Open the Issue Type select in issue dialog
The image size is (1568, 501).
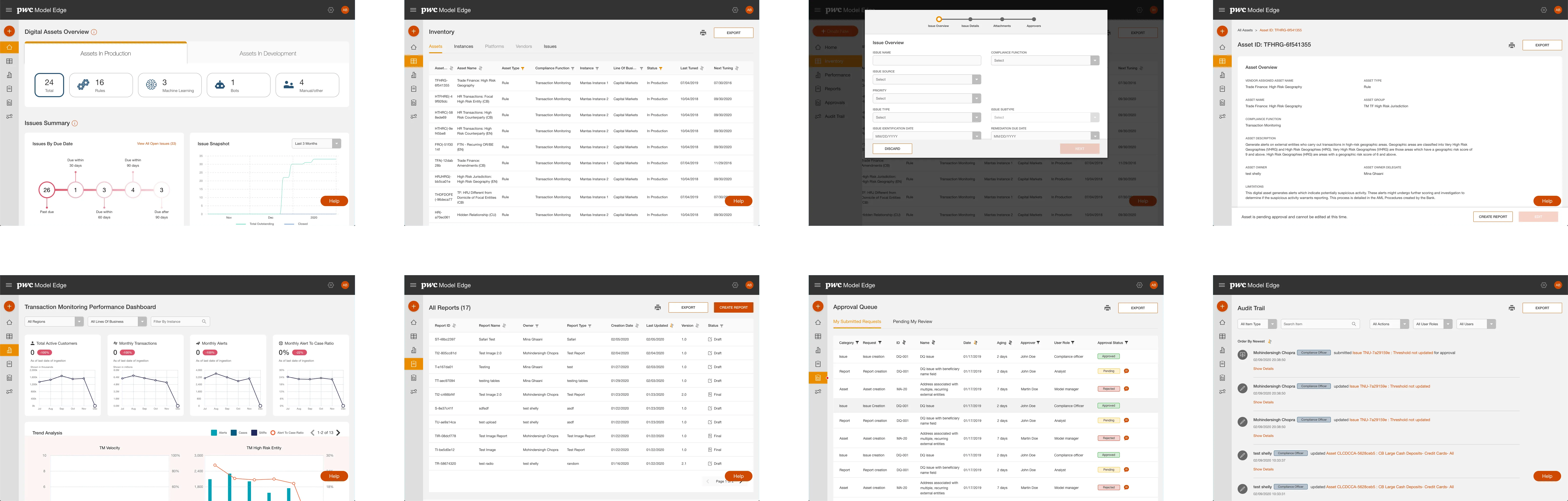927,118
